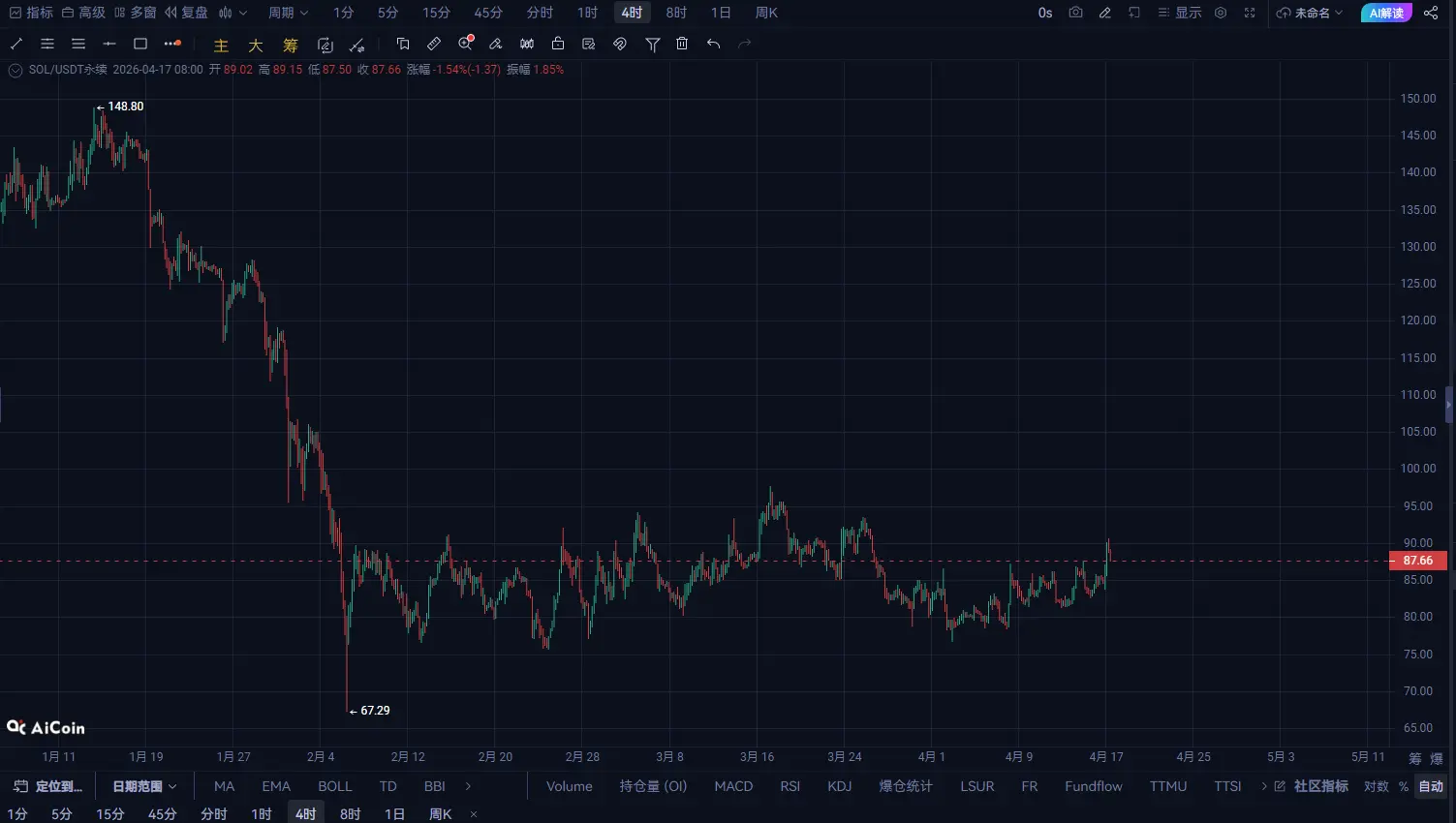Click the 0s countdown label

1045,13
